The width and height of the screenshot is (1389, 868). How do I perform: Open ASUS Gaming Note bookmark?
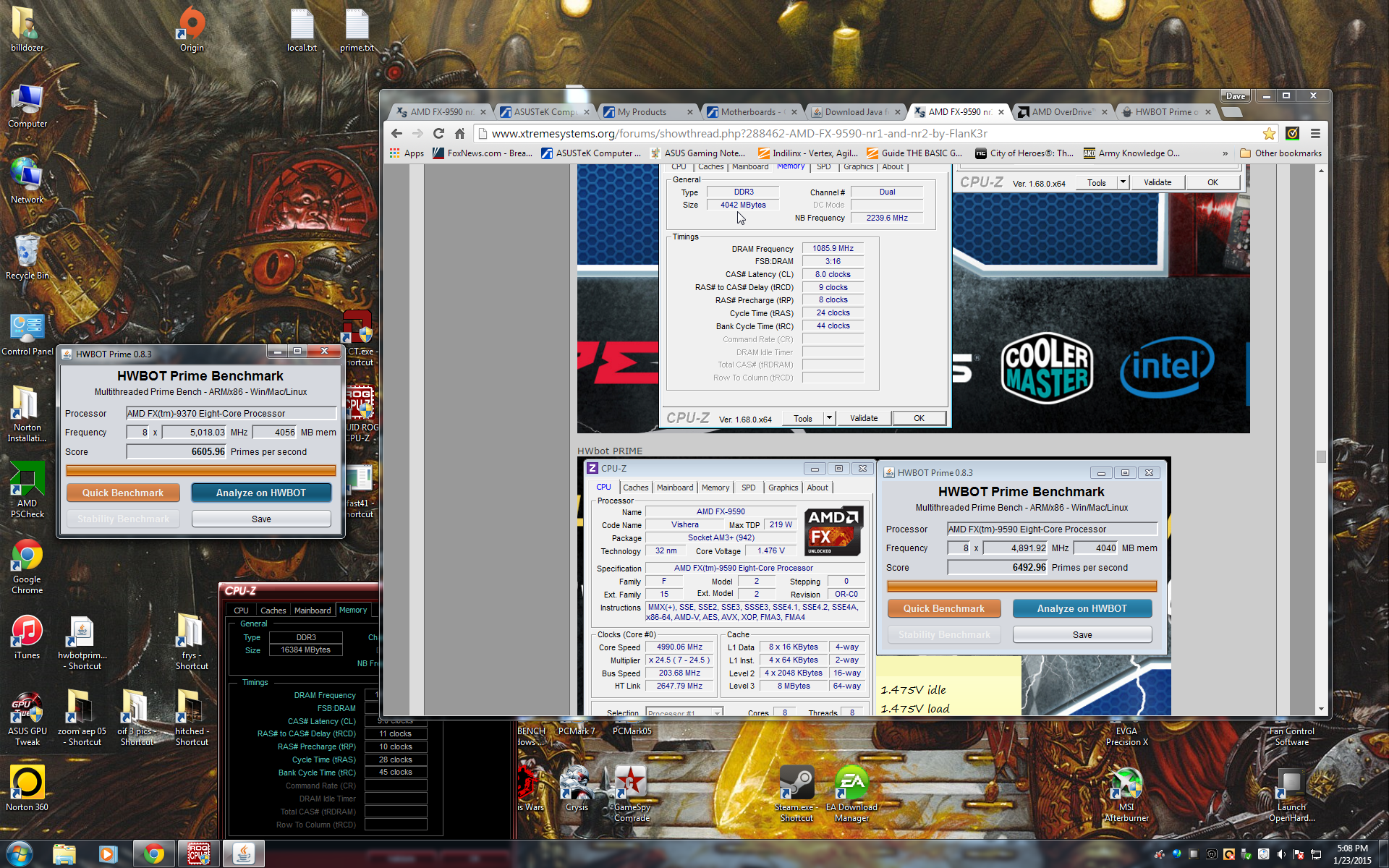click(x=697, y=153)
